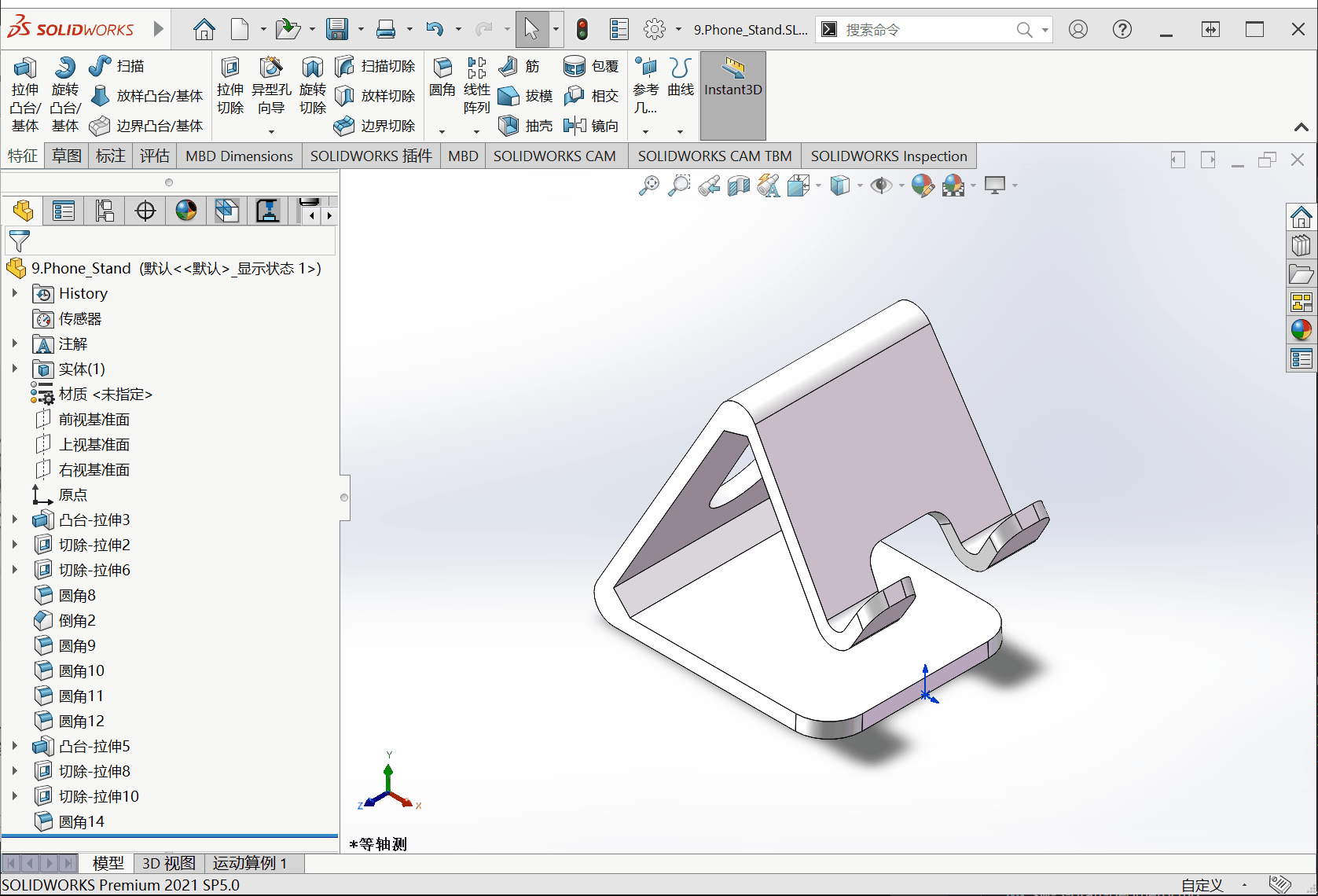Click the Lofted Cut (放样切除) tool
Viewport: 1318px width, 896px height.
coord(375,96)
